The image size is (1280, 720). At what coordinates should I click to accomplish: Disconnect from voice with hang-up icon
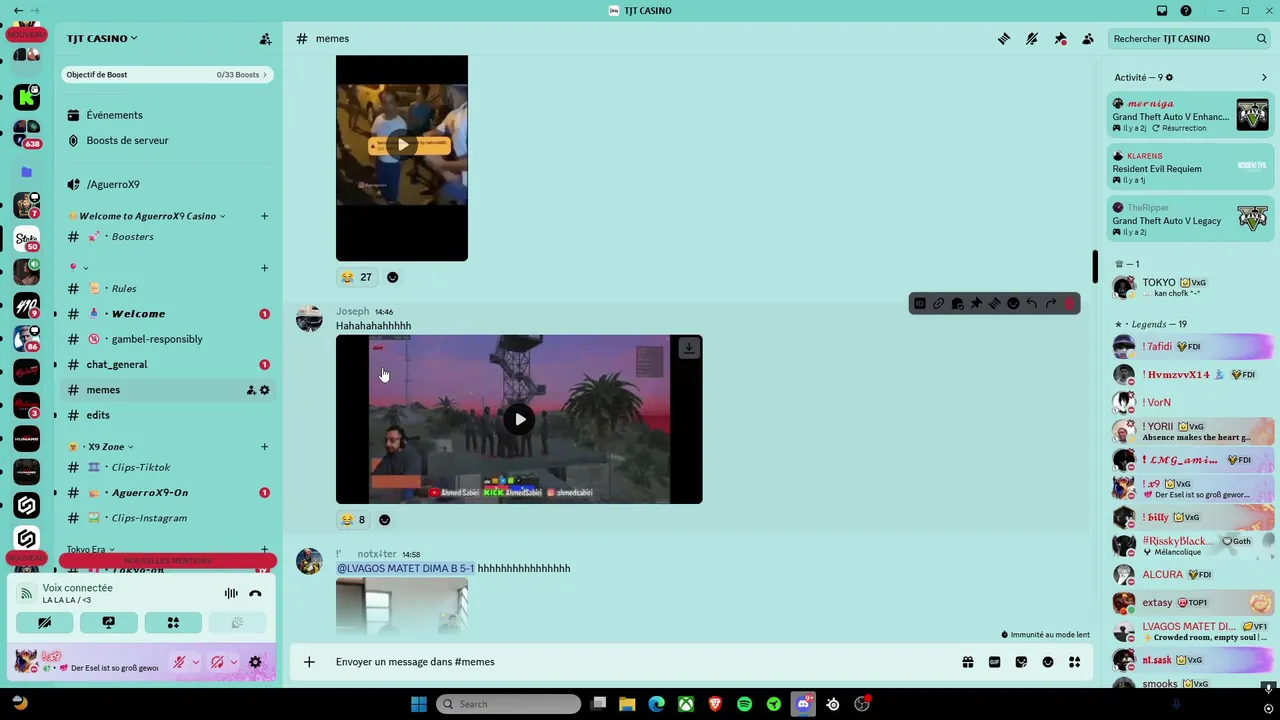click(x=255, y=594)
